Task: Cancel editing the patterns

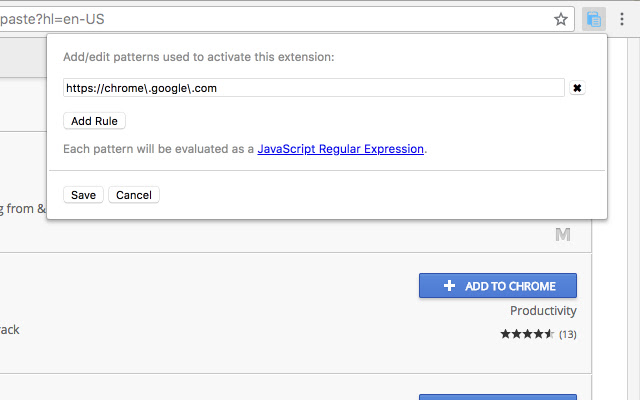Action: point(134,195)
